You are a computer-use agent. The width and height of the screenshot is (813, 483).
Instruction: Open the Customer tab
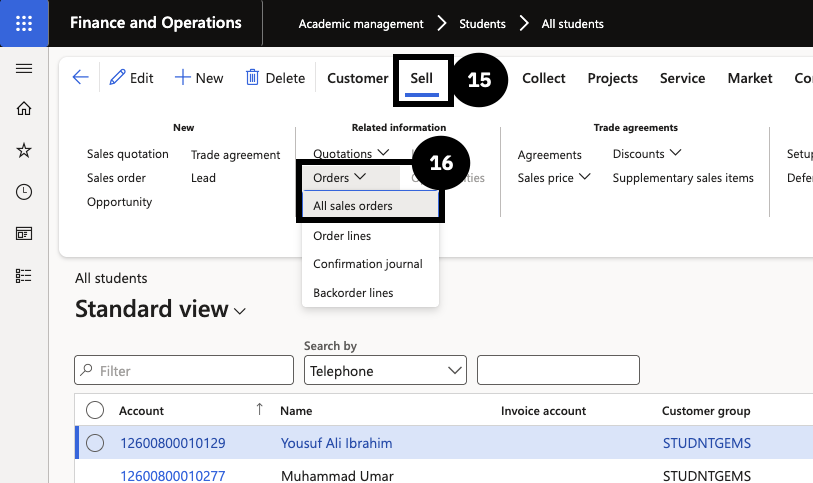point(358,78)
